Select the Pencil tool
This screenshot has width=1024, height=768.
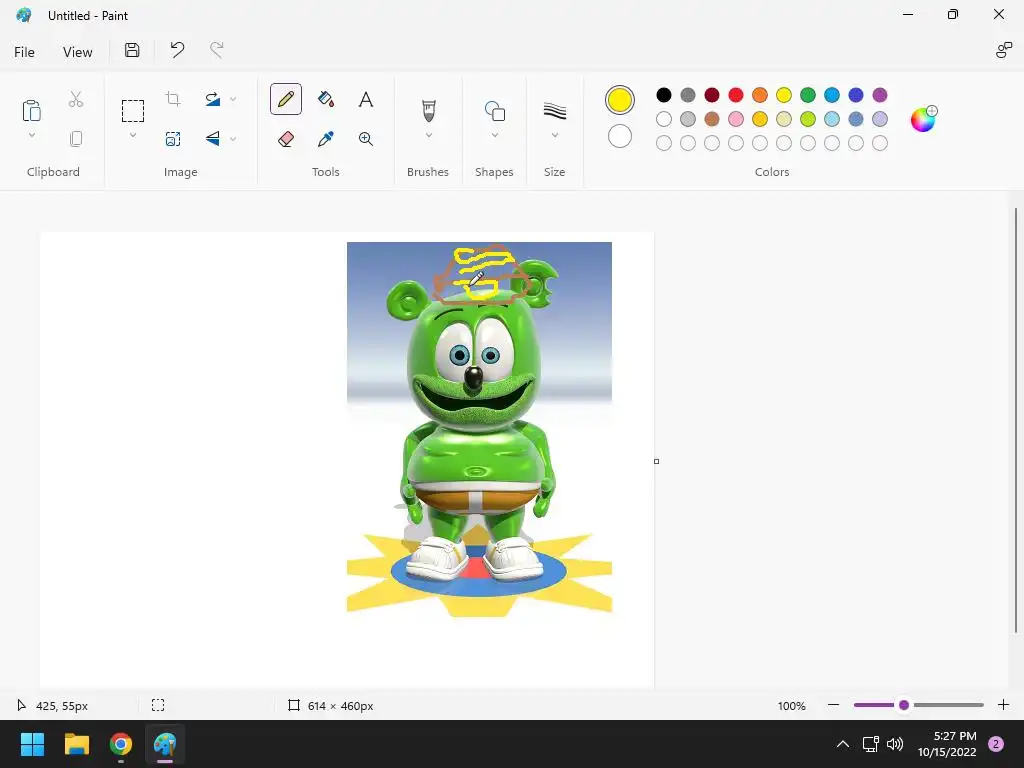pos(285,99)
